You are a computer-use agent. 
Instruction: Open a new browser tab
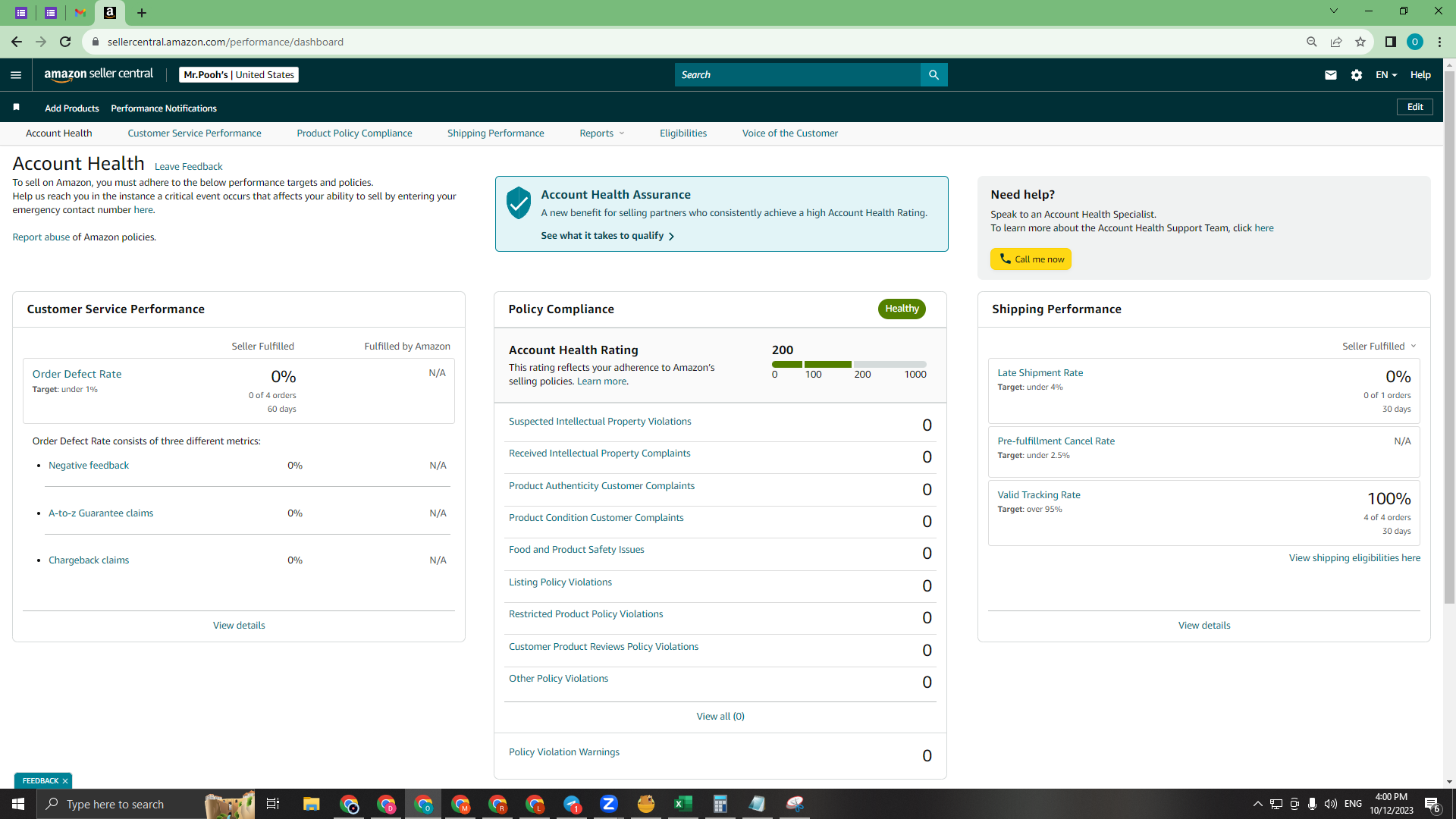pos(141,13)
